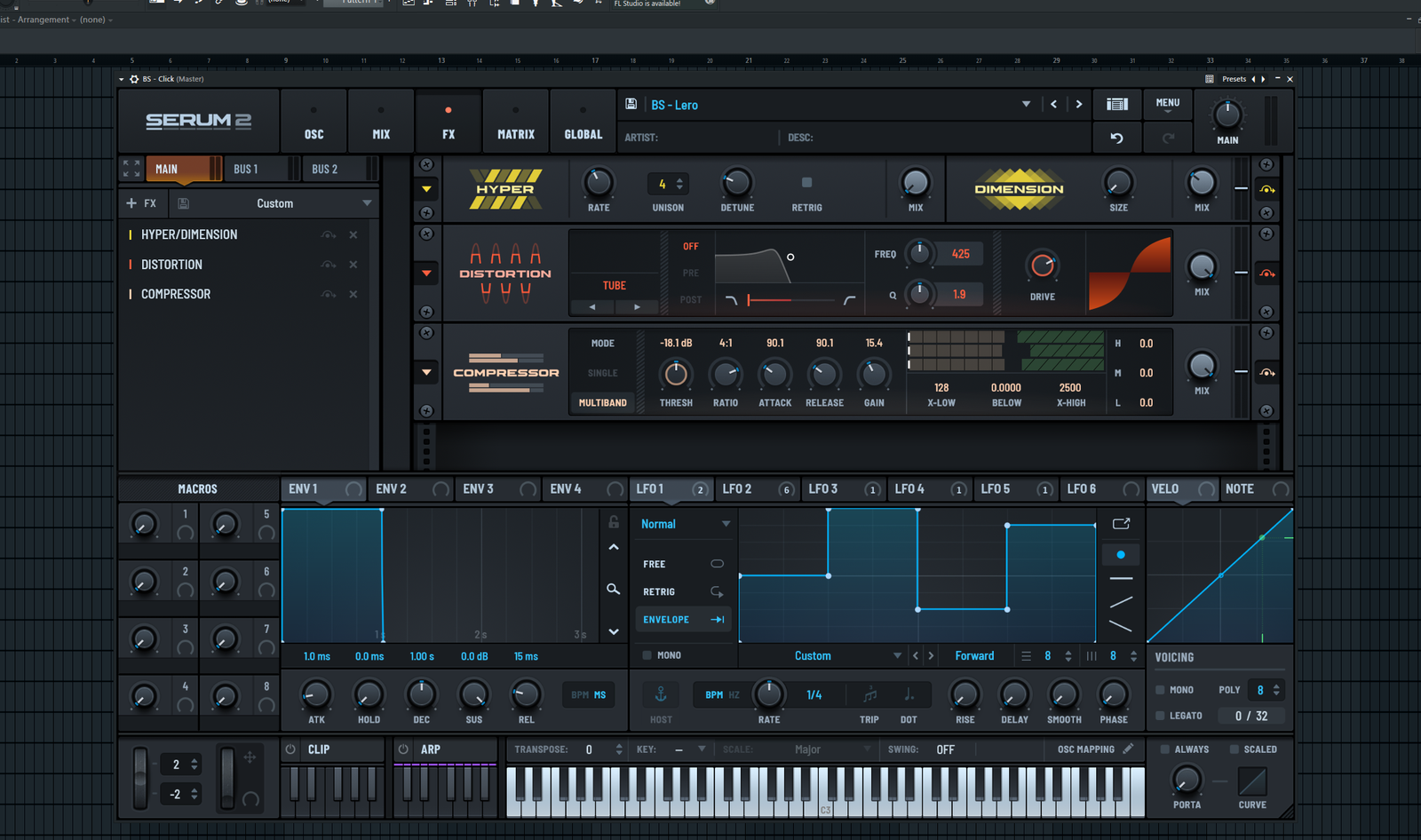Viewport: 1421px width, 840px height.
Task: Open the preset browser list icon
Action: tap(1116, 105)
